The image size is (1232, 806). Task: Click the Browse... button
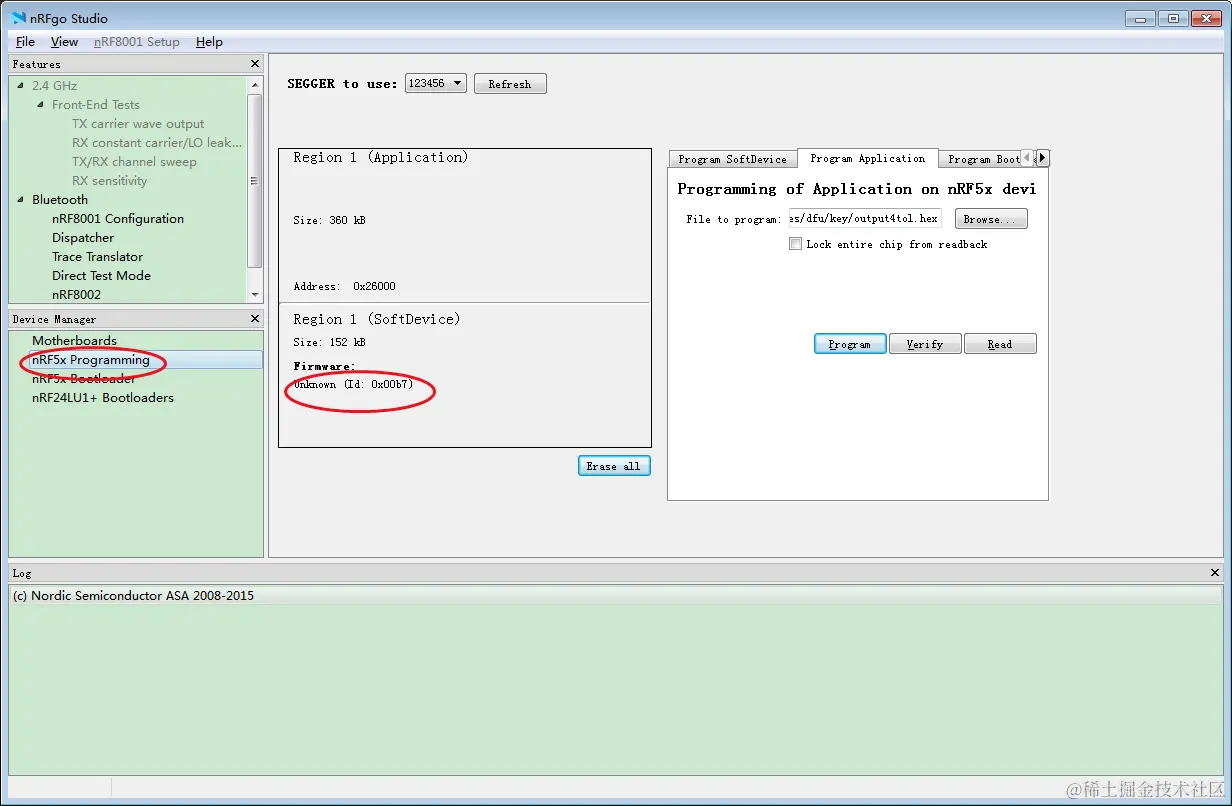pyautogui.click(x=991, y=219)
